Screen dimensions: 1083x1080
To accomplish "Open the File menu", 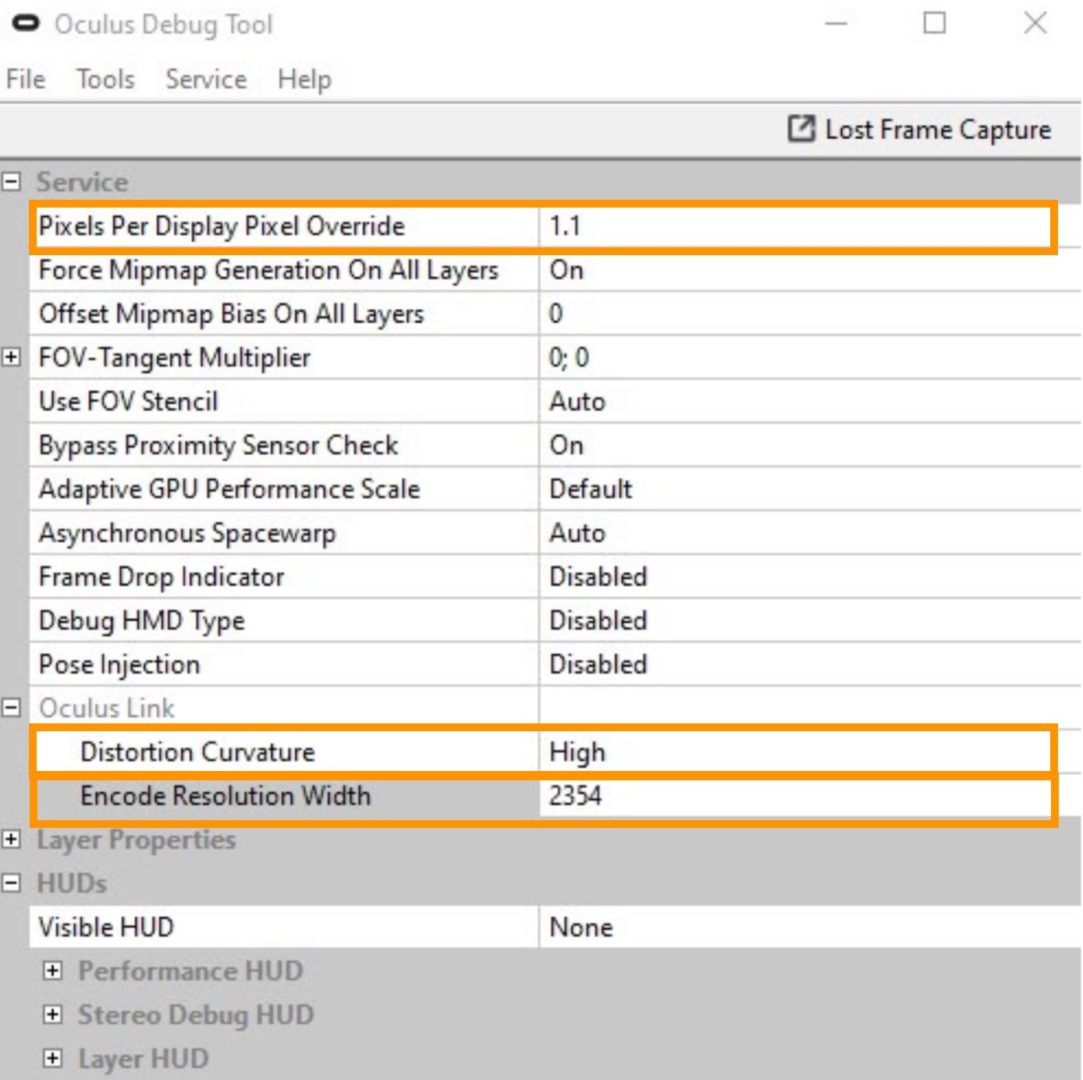I will click(x=26, y=79).
